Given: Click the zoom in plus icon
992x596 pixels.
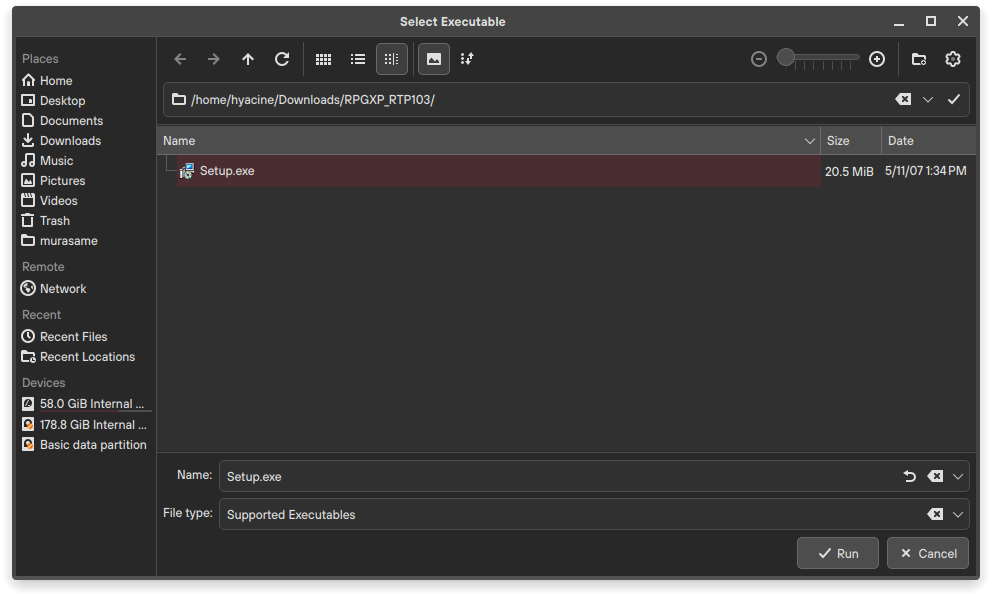Looking at the screenshot, I should point(877,59).
